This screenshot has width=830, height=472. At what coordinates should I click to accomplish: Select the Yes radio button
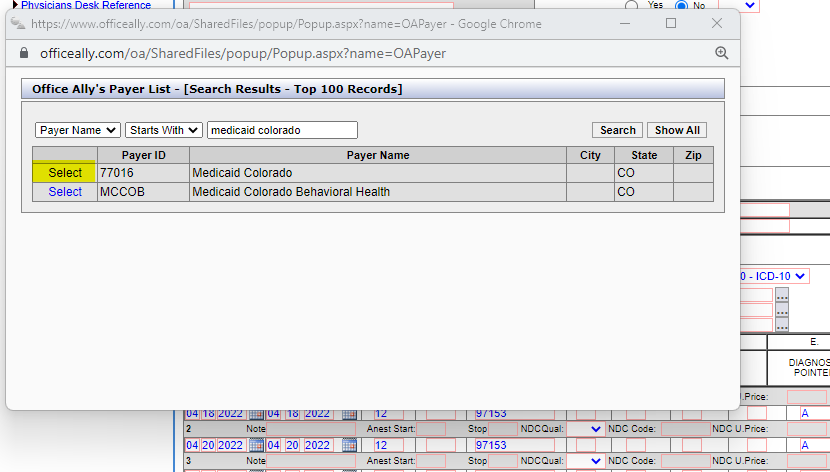pos(632,5)
